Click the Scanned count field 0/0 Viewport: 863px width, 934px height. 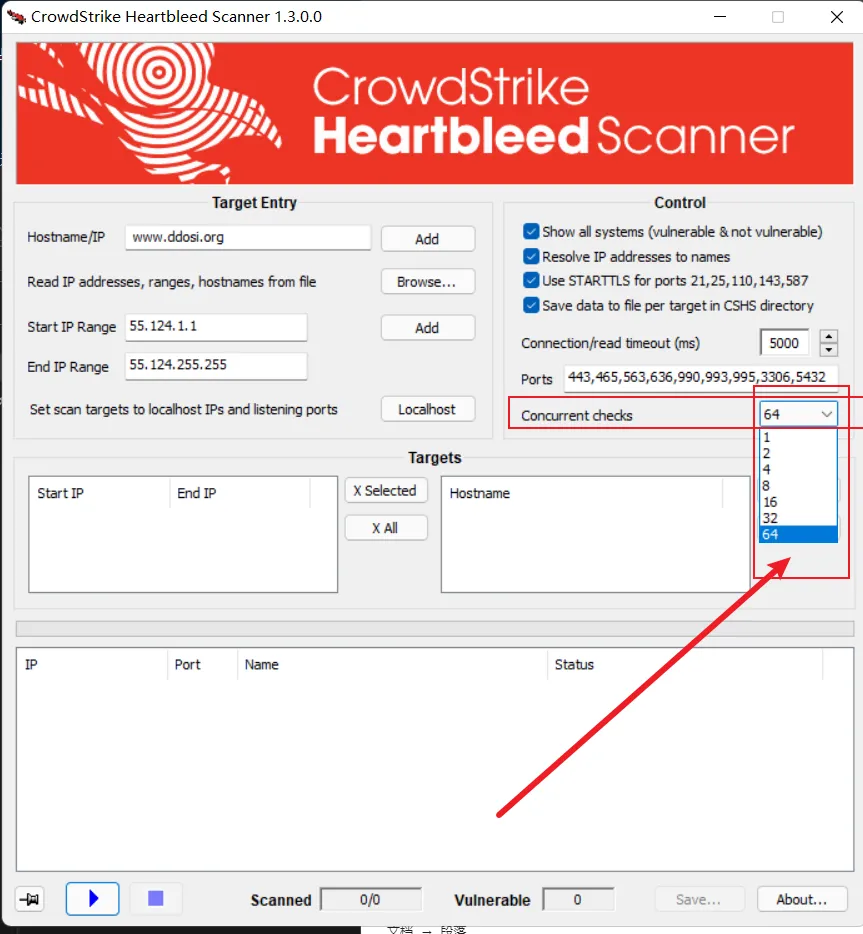coord(370,899)
